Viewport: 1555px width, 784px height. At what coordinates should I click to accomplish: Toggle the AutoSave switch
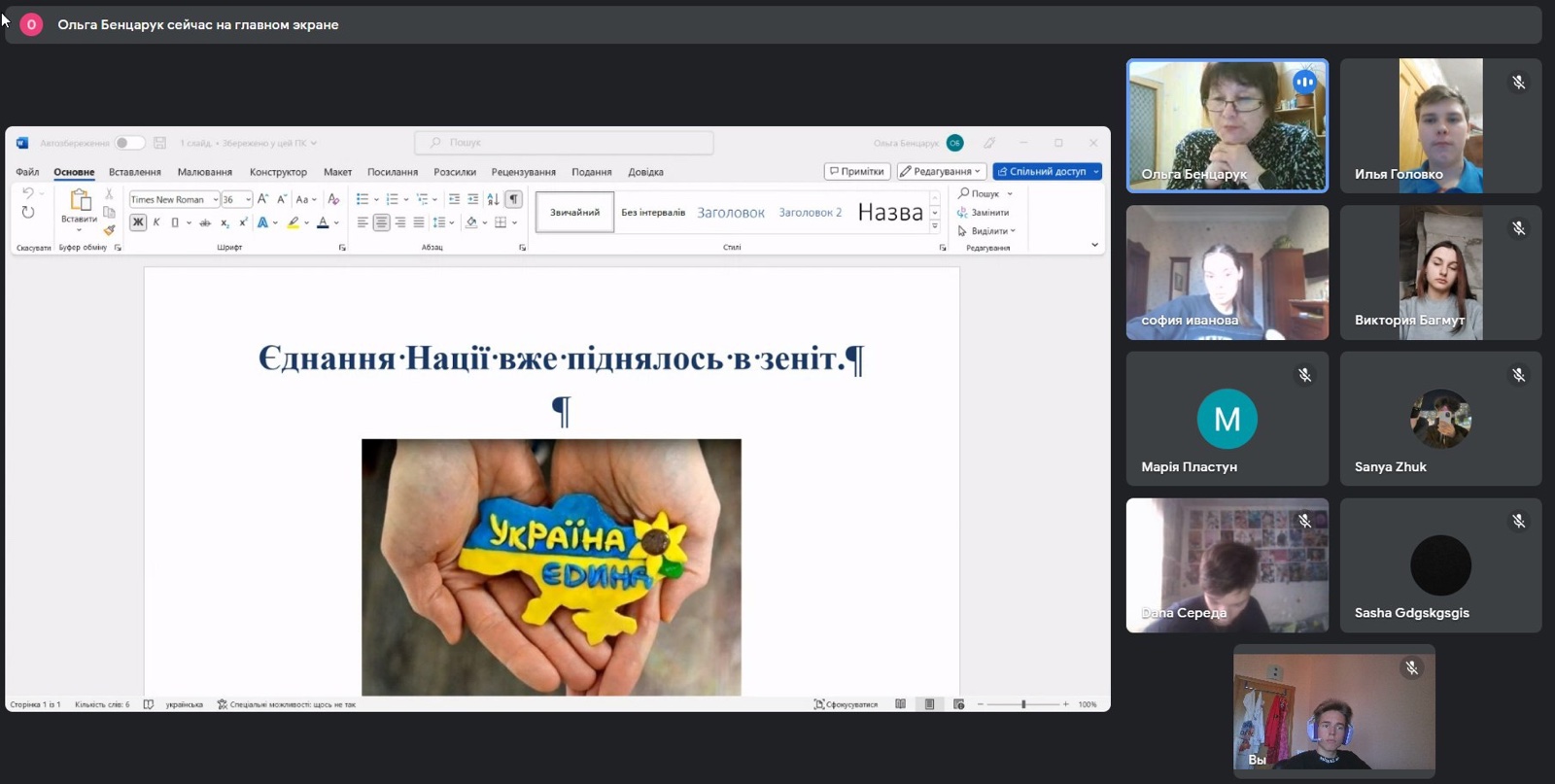coord(129,143)
